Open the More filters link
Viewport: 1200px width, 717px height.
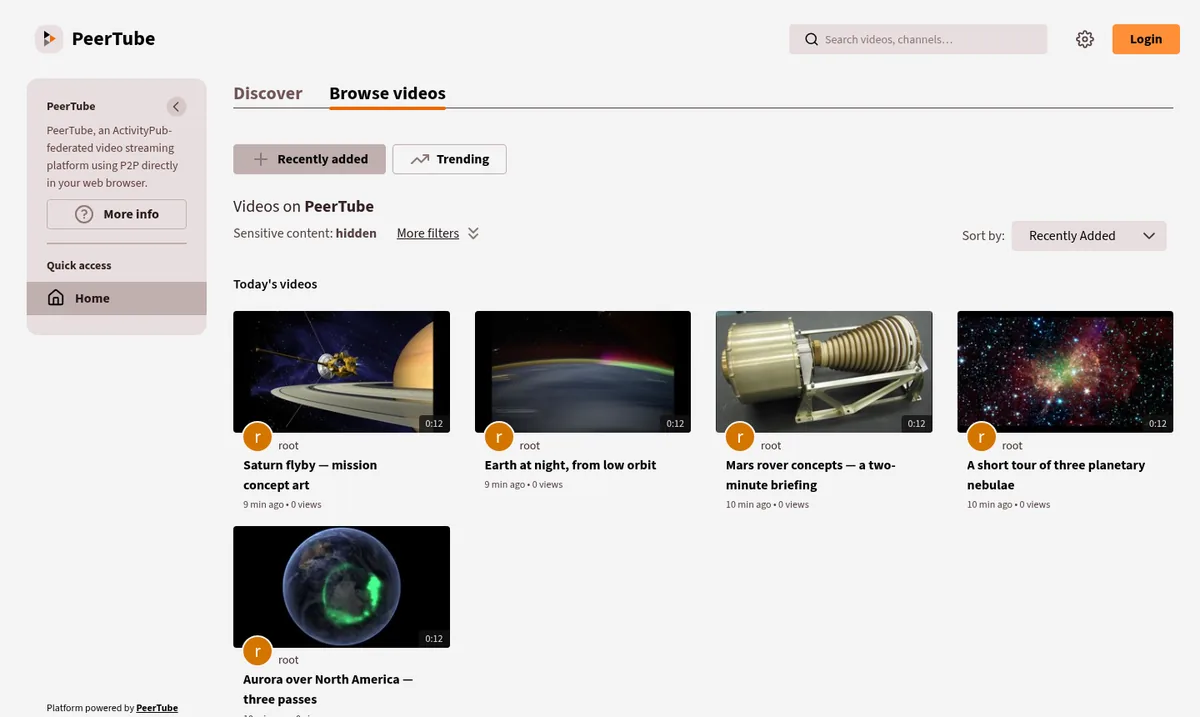[x=428, y=233]
